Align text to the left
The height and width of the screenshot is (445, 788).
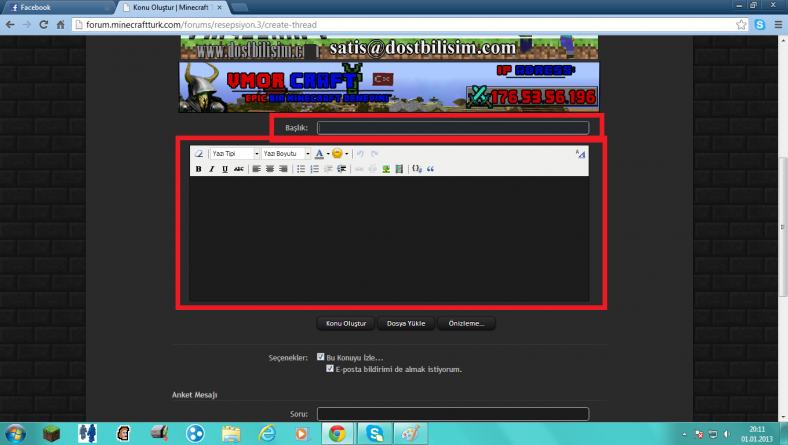click(256, 169)
